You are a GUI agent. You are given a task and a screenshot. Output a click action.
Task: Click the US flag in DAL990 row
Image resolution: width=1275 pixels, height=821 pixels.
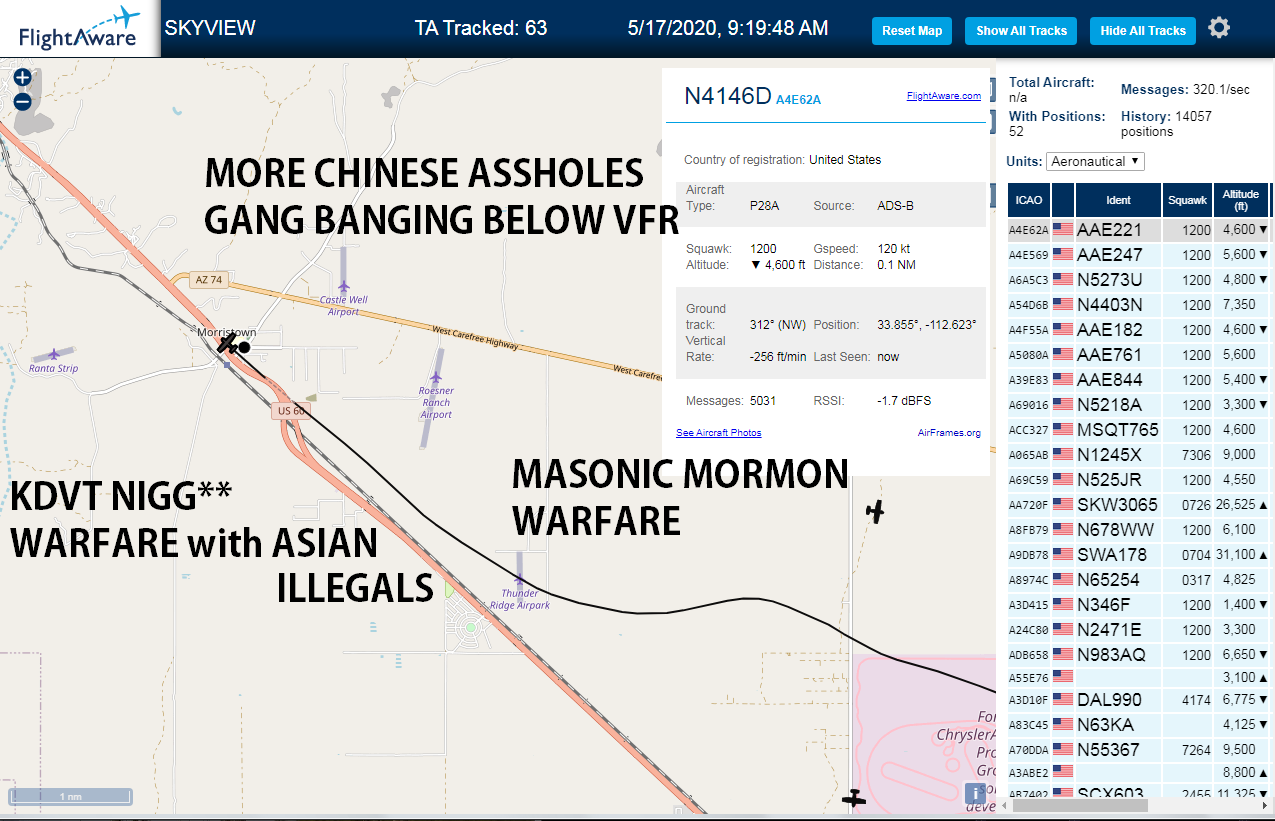pyautogui.click(x=1062, y=700)
